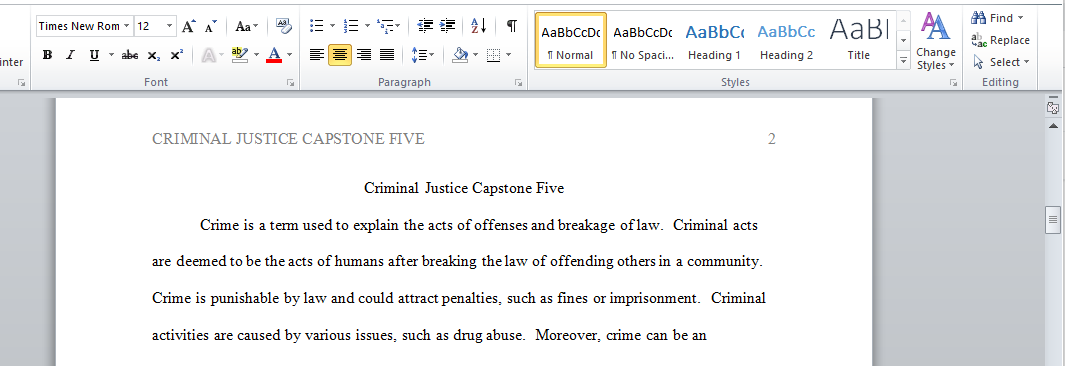
Task: Open line spacing options
Action: point(422,55)
